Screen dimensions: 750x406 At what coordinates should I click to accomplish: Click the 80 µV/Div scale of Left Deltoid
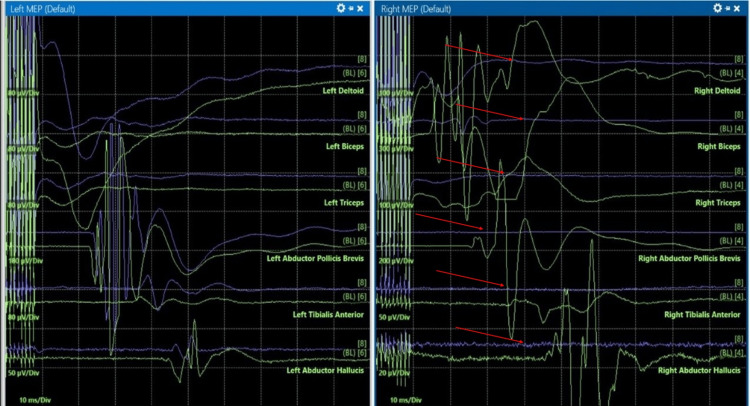coord(23,93)
